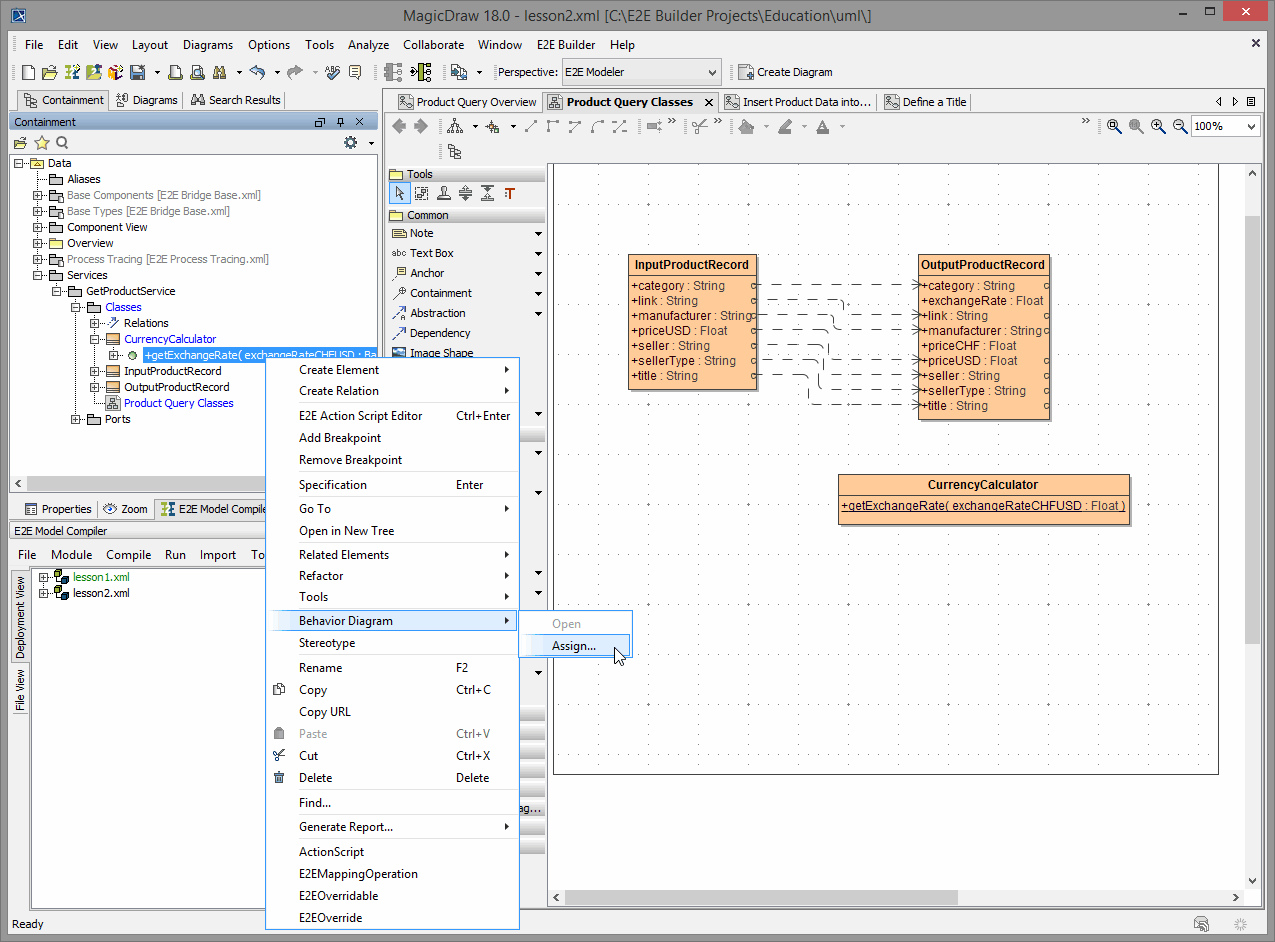Screen dimensions: 1275x942
Task: Click the Zoom In magnifier icon
Action: pyautogui.click(x=1158, y=126)
